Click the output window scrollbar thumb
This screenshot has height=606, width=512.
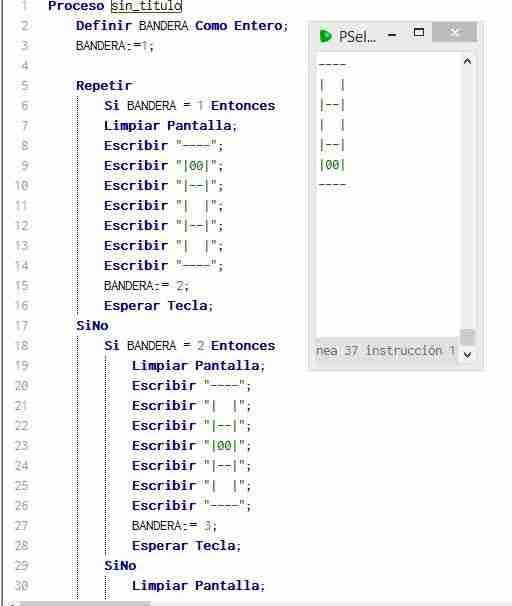pos(467,337)
